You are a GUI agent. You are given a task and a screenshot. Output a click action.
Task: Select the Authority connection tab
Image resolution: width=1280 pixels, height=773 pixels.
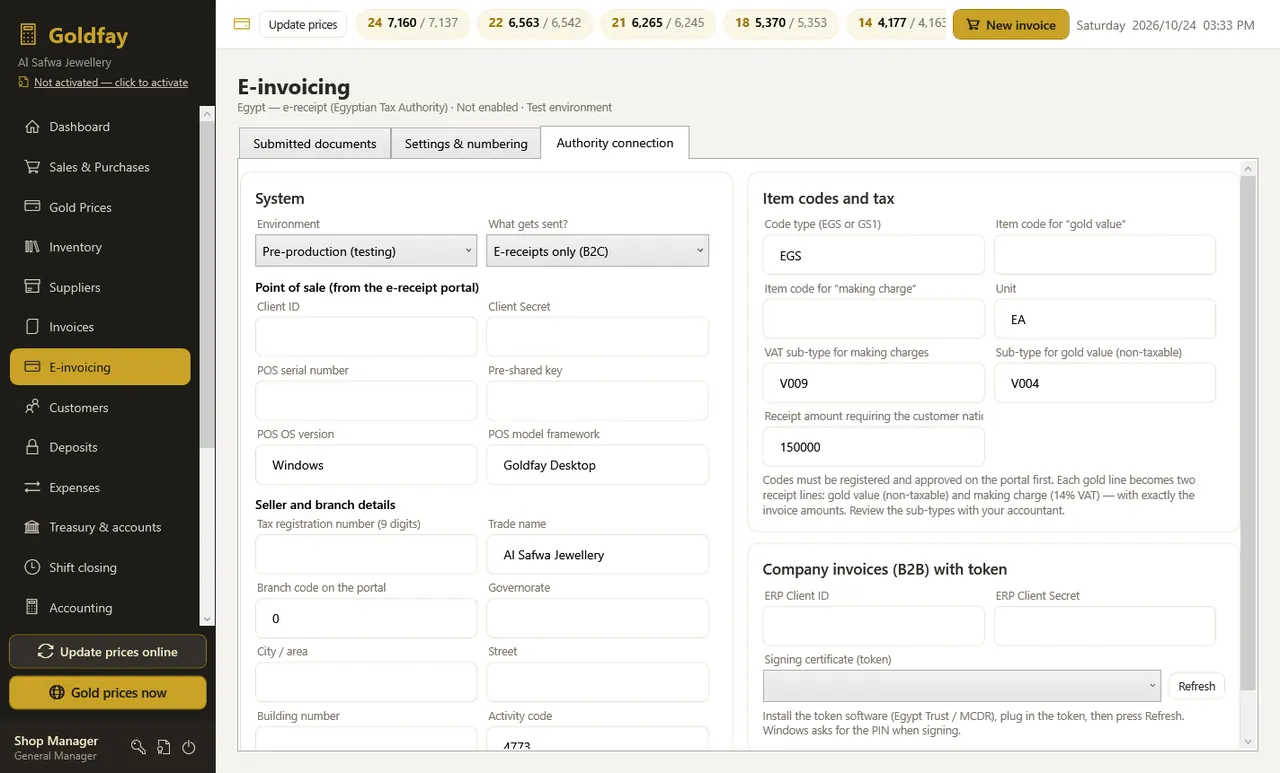point(615,142)
